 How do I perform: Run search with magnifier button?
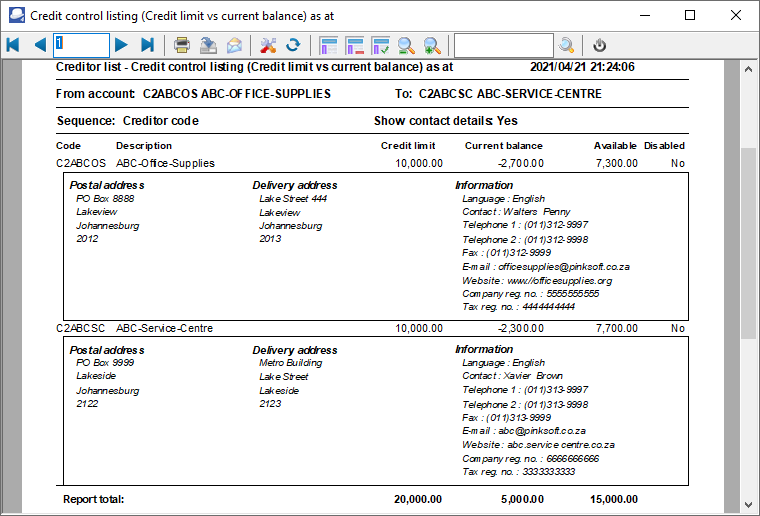(x=567, y=45)
